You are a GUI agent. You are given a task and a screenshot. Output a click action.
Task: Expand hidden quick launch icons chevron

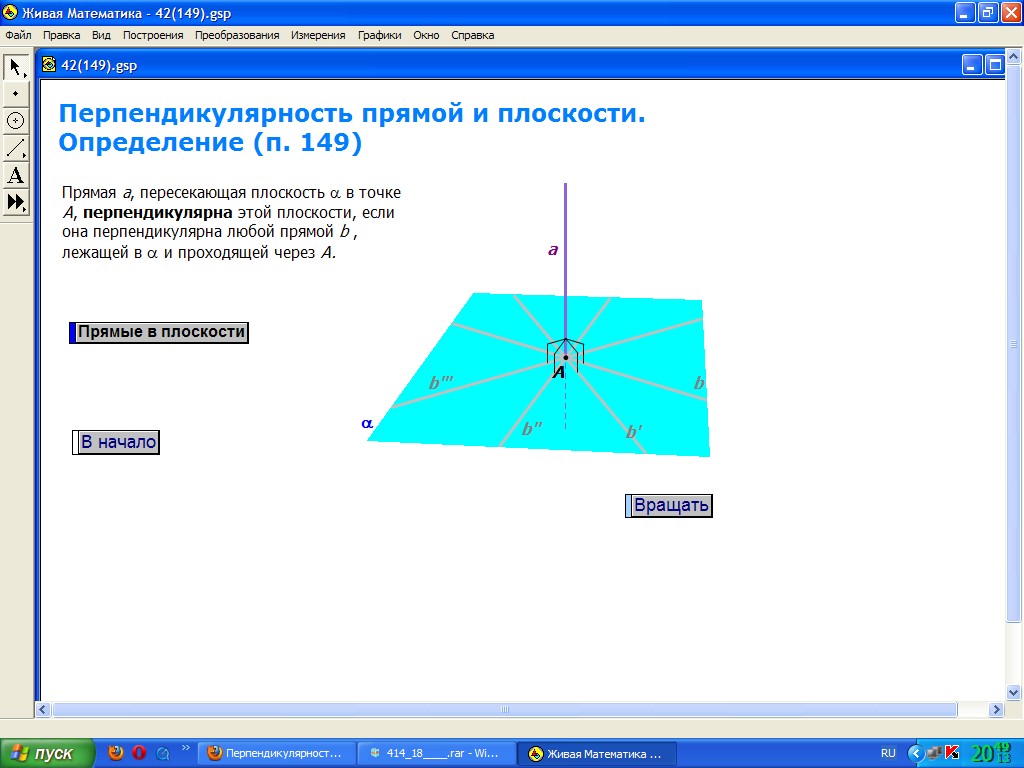[x=185, y=748]
